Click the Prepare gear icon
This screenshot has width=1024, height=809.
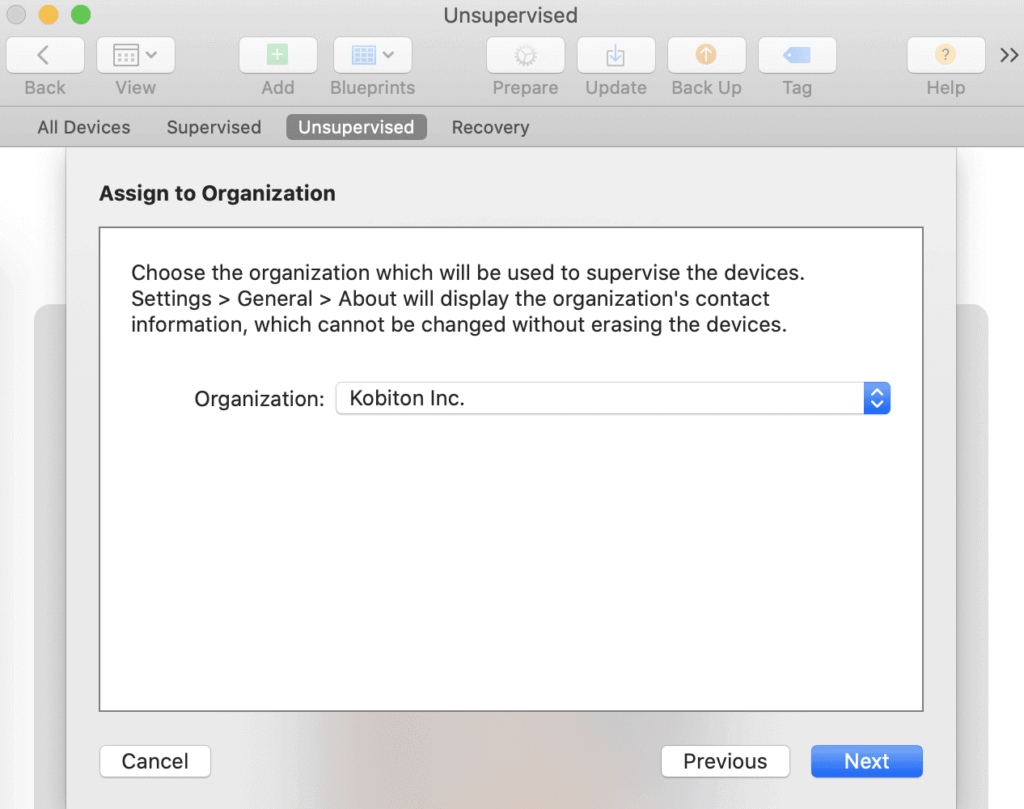(x=525, y=55)
